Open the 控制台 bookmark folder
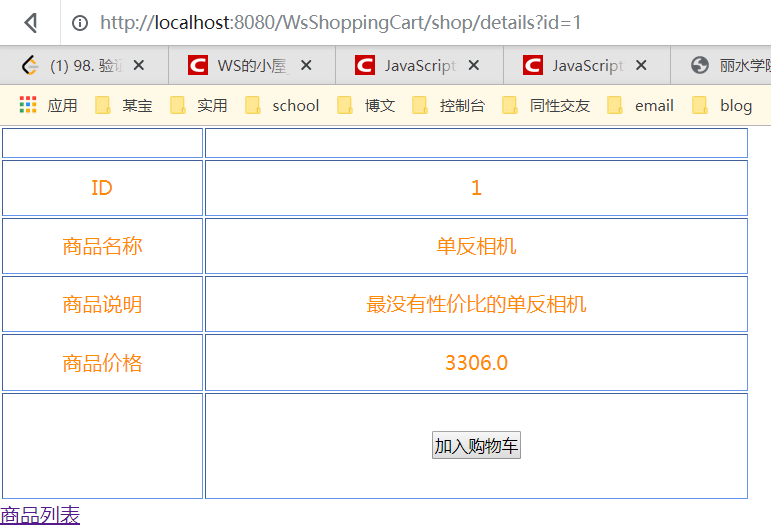The width and height of the screenshot is (771, 532). pyautogui.click(x=449, y=105)
